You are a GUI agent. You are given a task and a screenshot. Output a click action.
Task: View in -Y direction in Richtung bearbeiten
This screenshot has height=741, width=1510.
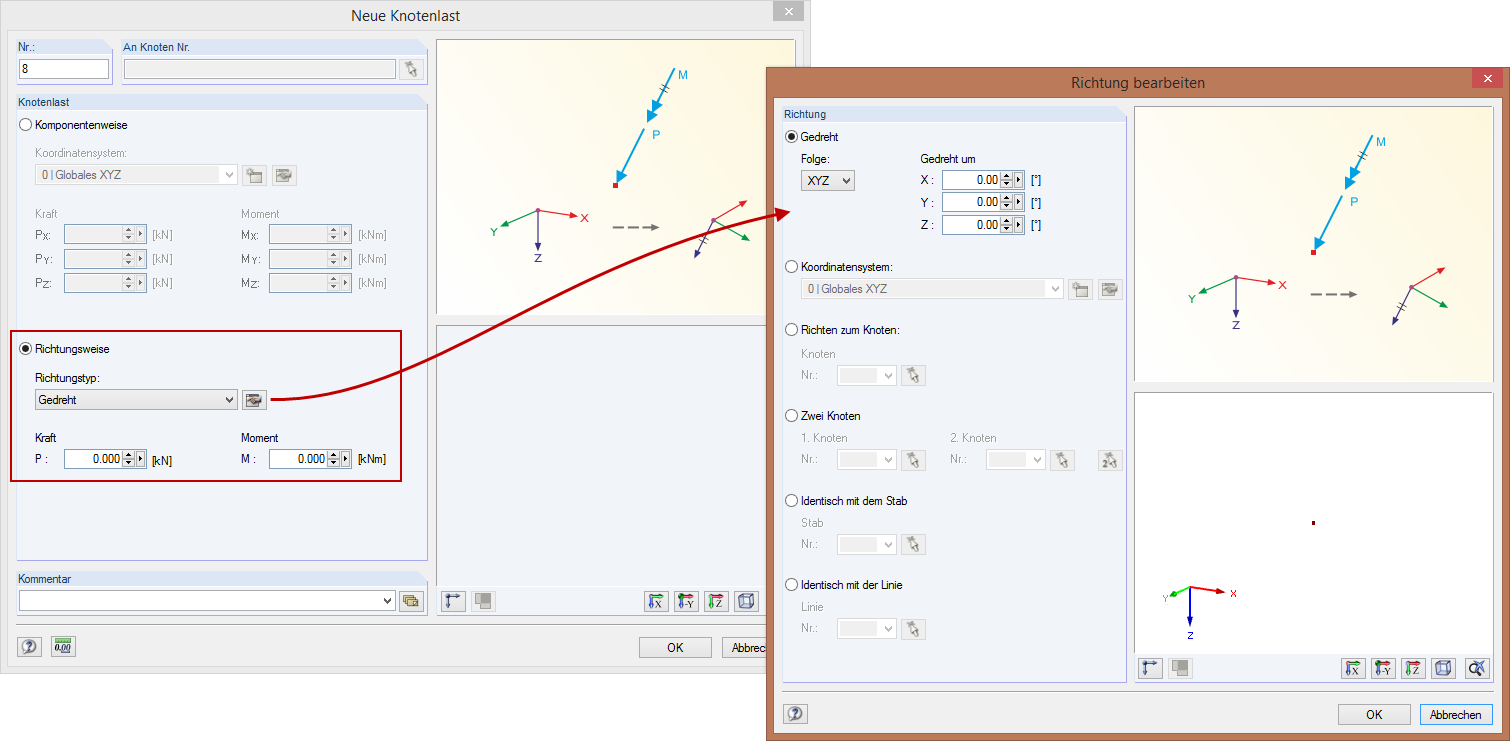(1383, 668)
